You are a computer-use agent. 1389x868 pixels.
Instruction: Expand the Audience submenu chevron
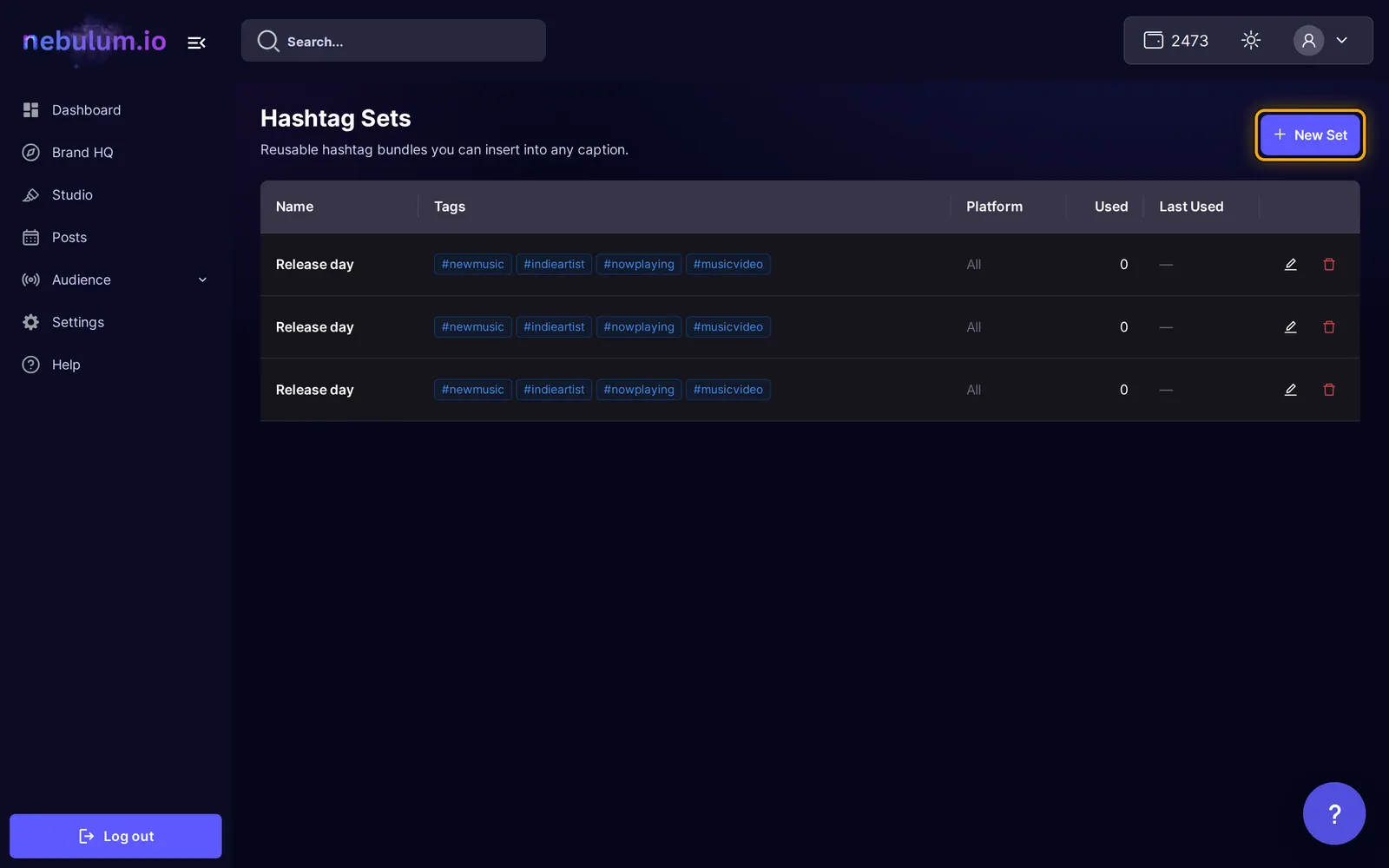[202, 279]
